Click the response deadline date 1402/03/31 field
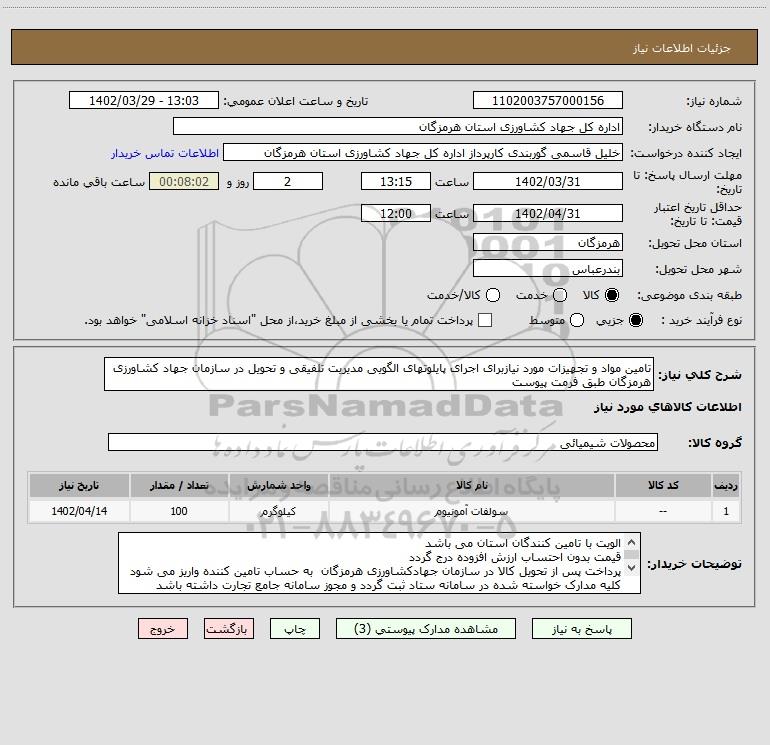Screen dimensions: 770x745 coord(548,181)
